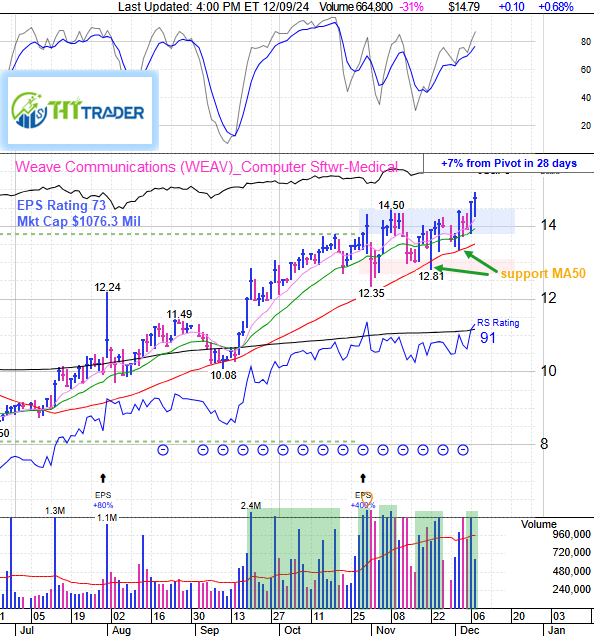Click the 480,000 volume axis label
Viewport: 594px width, 636px height.
pyautogui.click(x=571, y=571)
